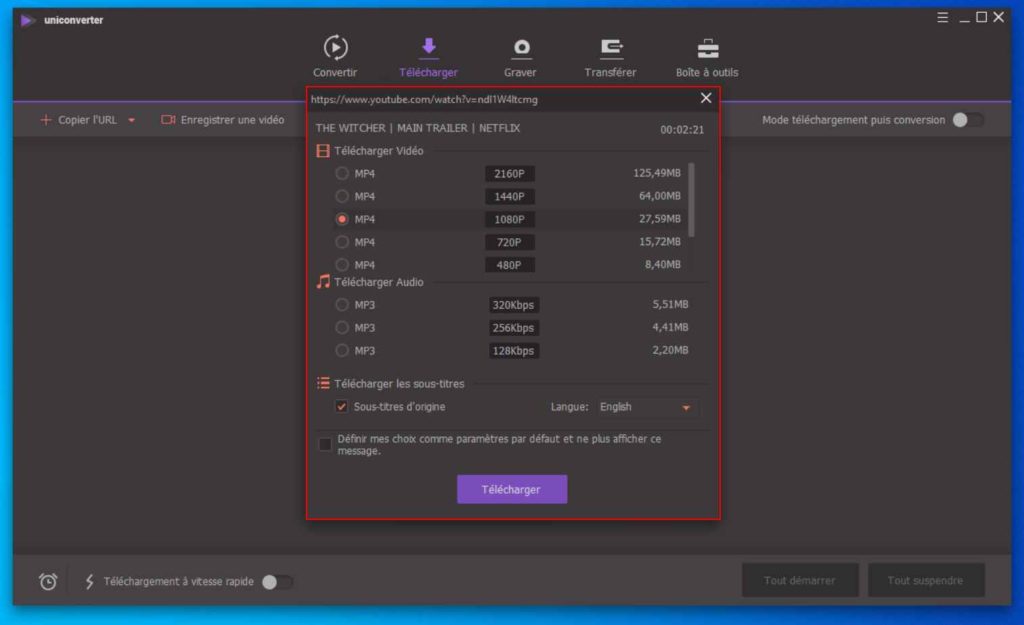Check Définir mes choix comme paramètres par défaut

click(x=325, y=445)
